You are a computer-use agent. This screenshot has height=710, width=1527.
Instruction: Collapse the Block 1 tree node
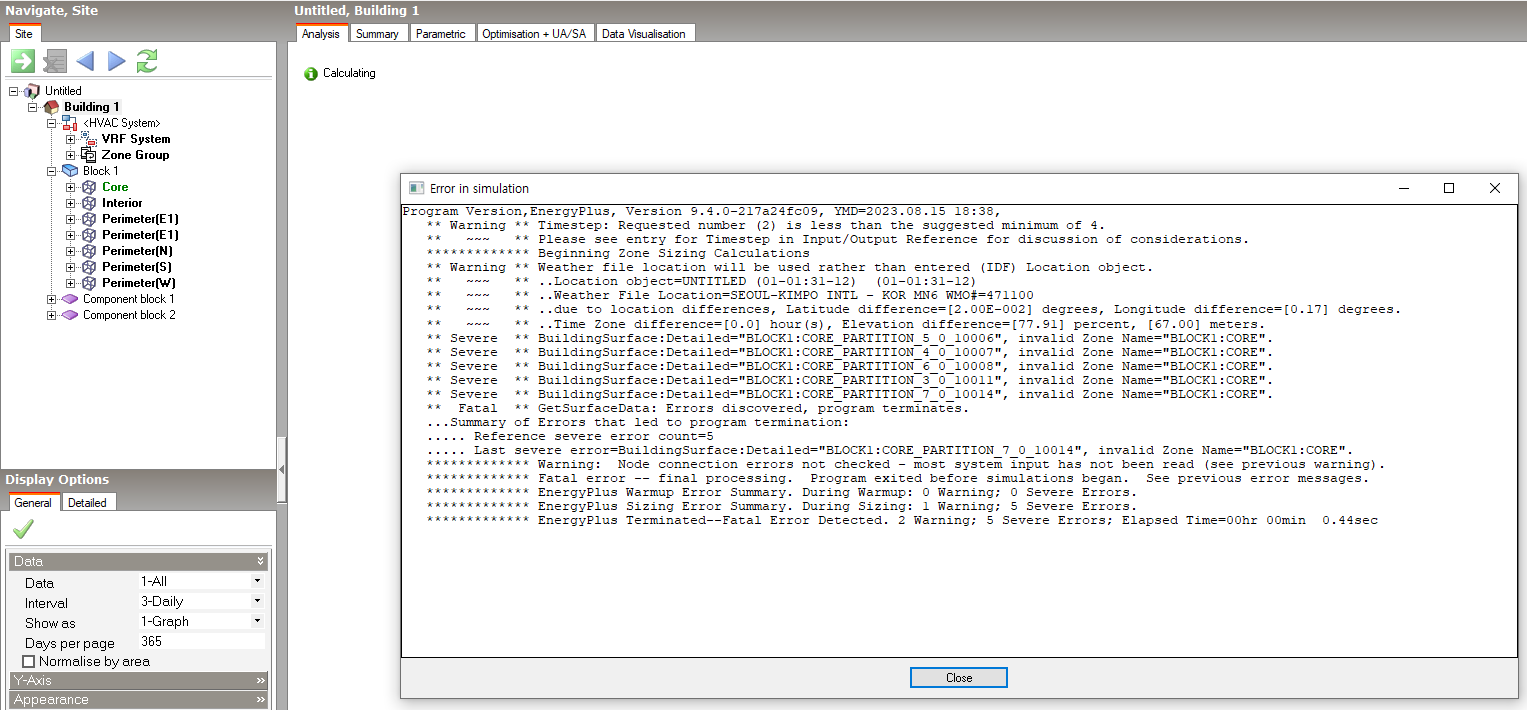52,171
